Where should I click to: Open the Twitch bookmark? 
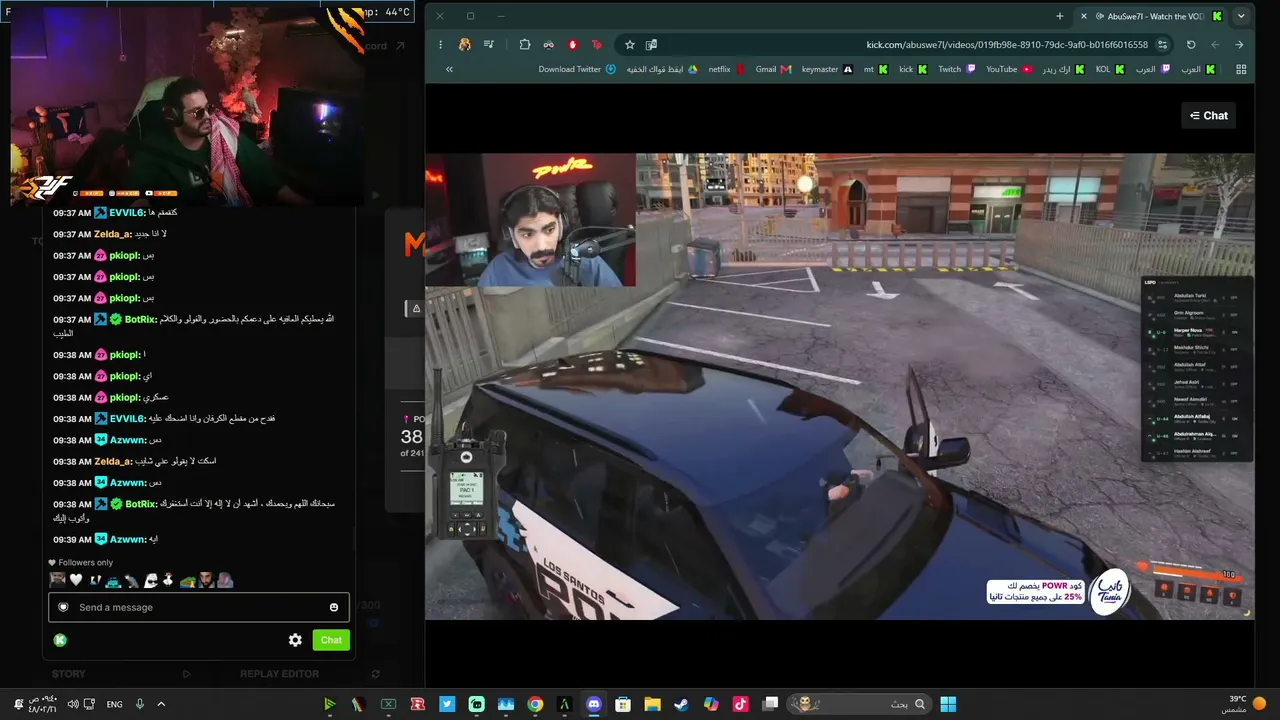(x=957, y=69)
